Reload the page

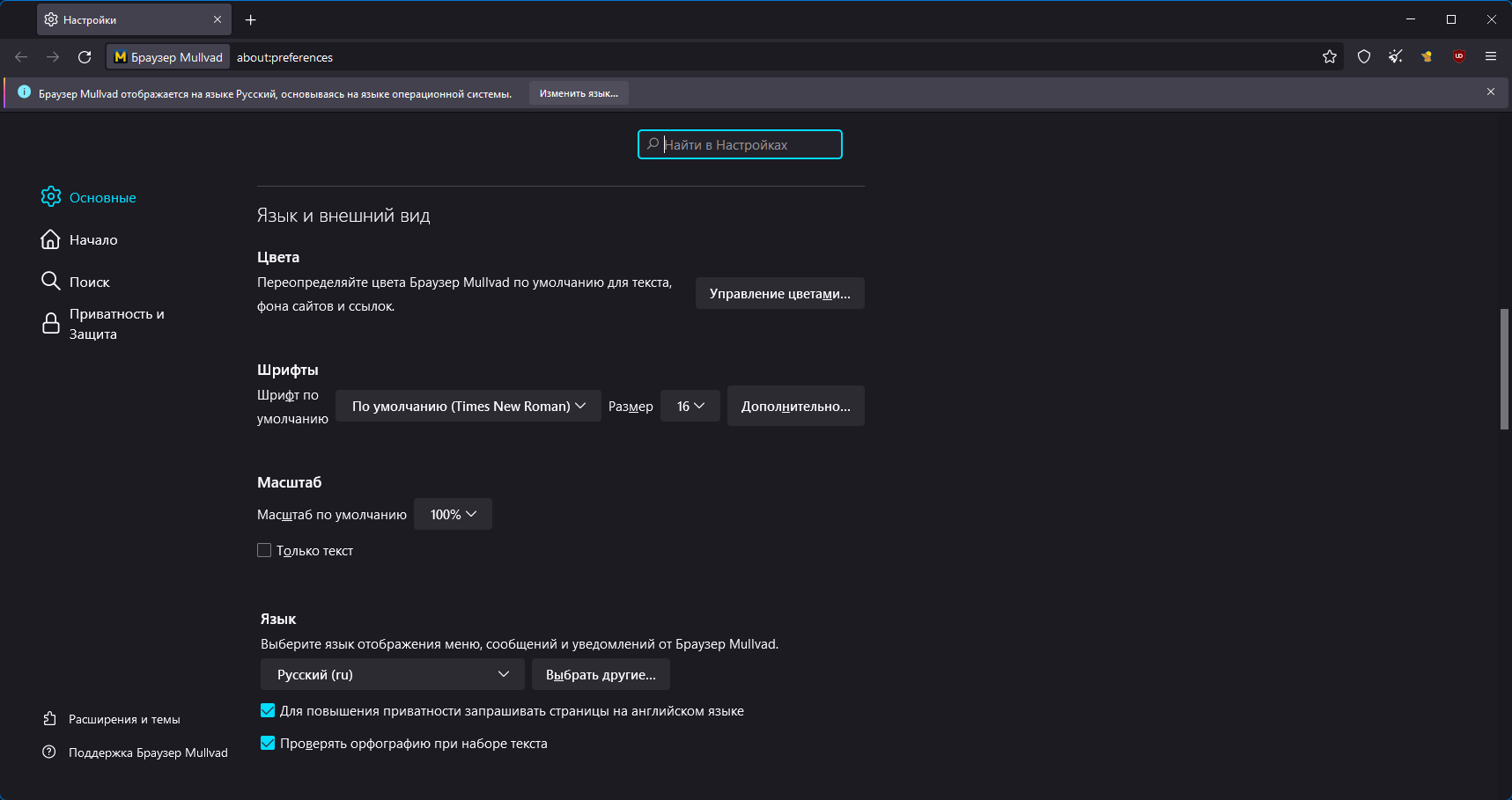pyautogui.click(x=85, y=57)
